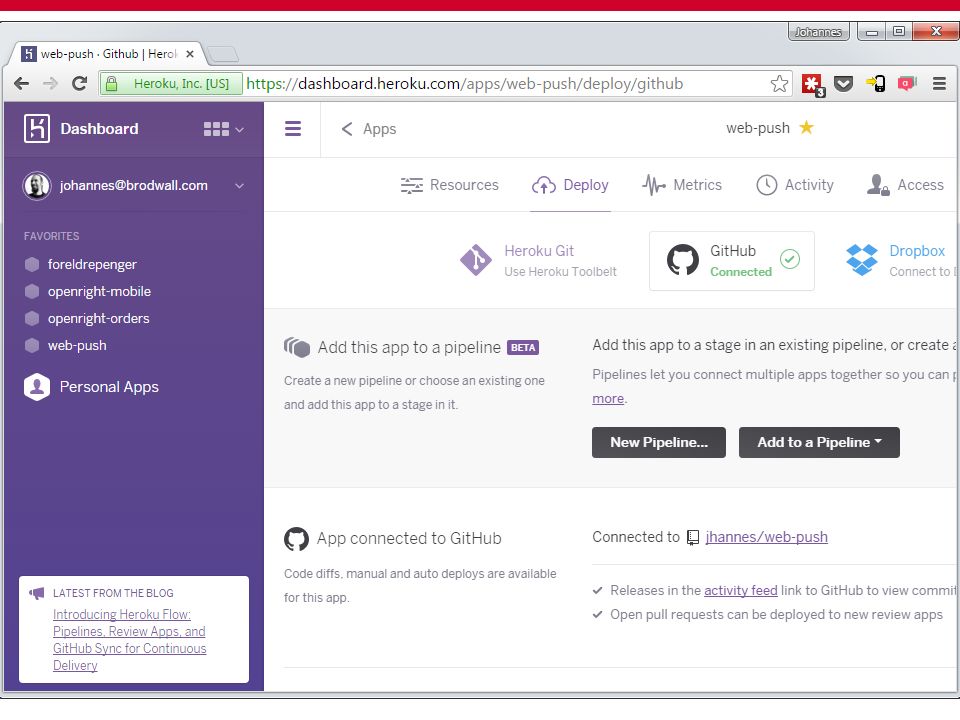Click the Deploy cloud upload icon

pyautogui.click(x=544, y=185)
